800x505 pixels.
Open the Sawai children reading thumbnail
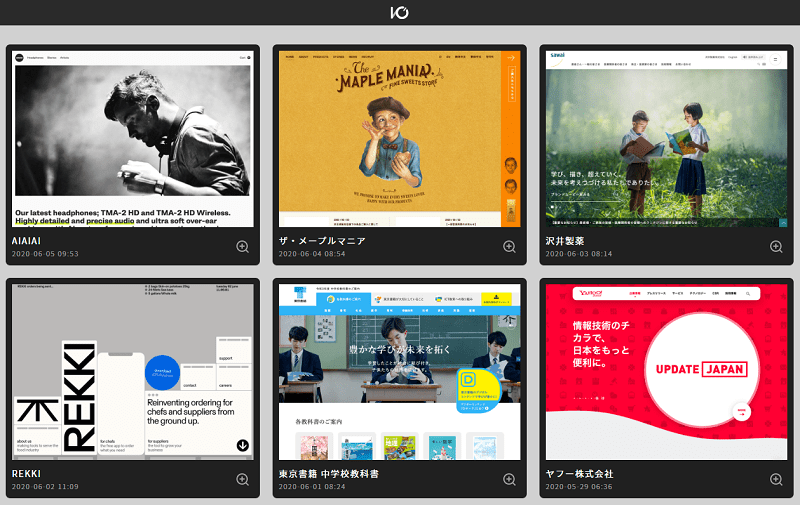tap(666, 139)
